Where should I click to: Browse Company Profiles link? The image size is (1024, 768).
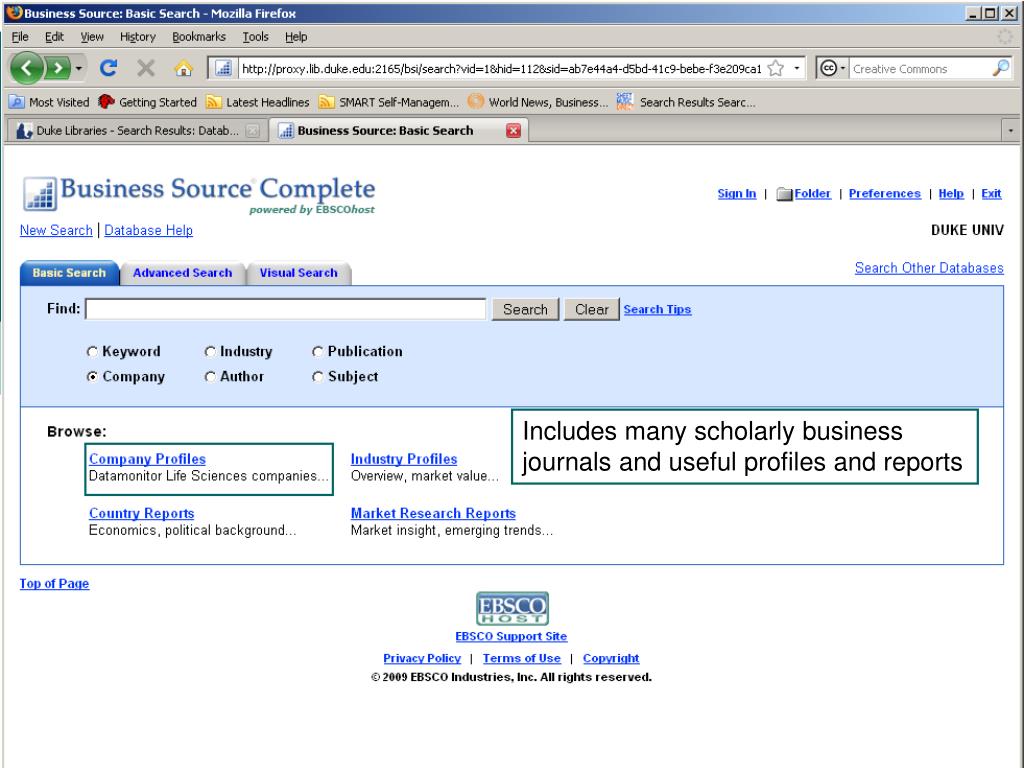point(147,459)
